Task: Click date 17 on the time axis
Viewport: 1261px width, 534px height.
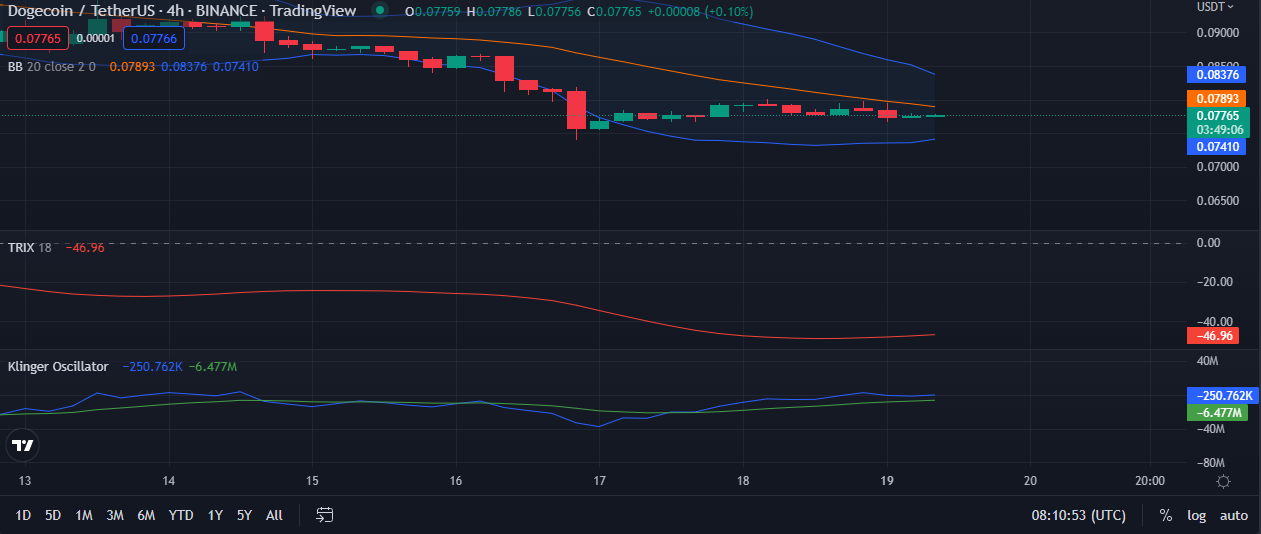Action: [x=599, y=481]
